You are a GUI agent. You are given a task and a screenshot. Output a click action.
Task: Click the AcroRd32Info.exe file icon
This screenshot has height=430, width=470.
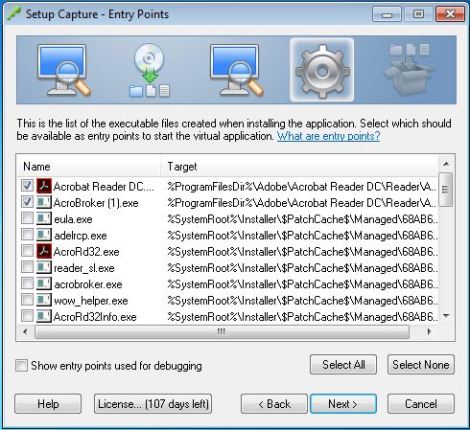point(44,317)
